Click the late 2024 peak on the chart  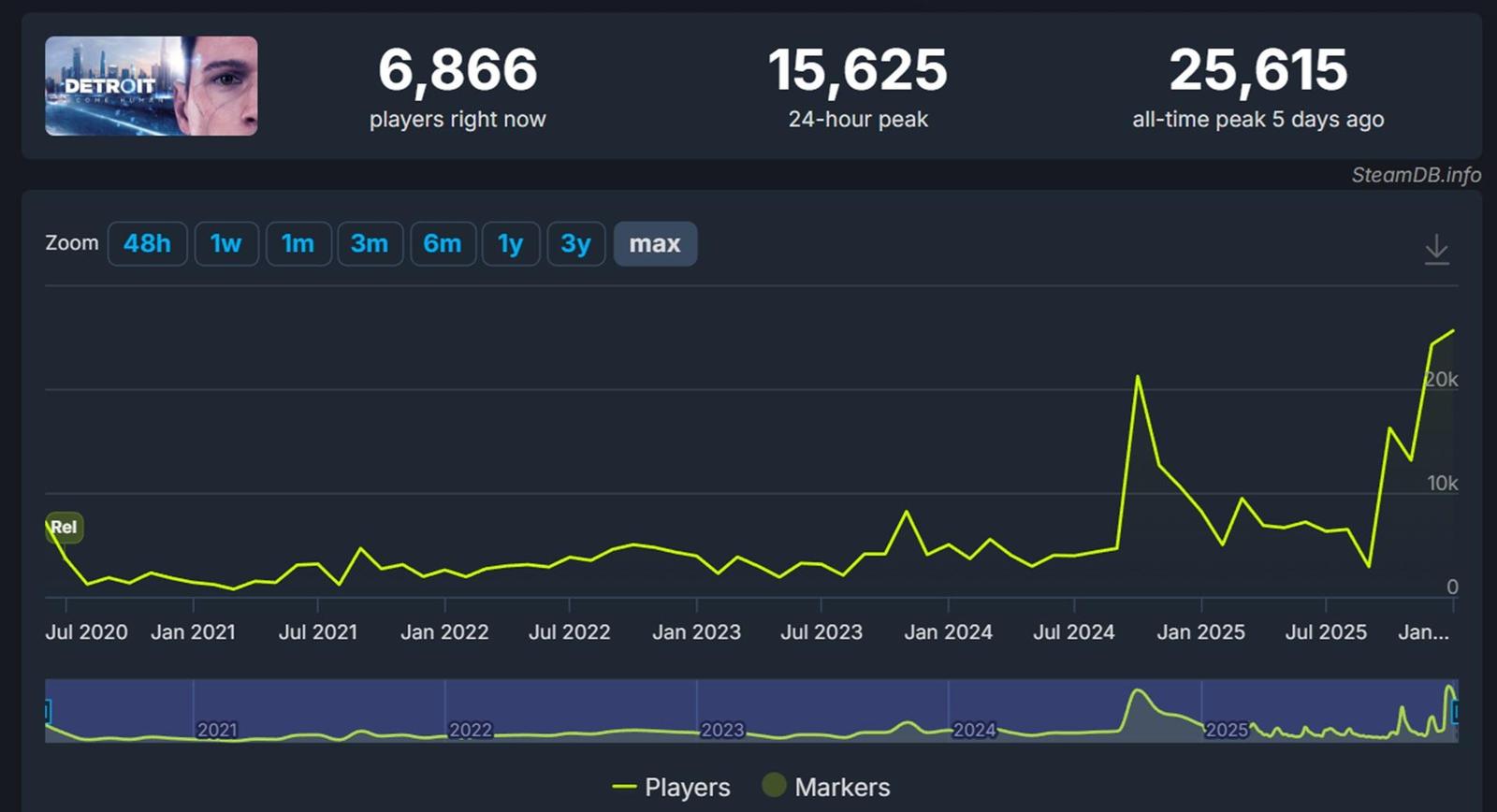[1138, 377]
